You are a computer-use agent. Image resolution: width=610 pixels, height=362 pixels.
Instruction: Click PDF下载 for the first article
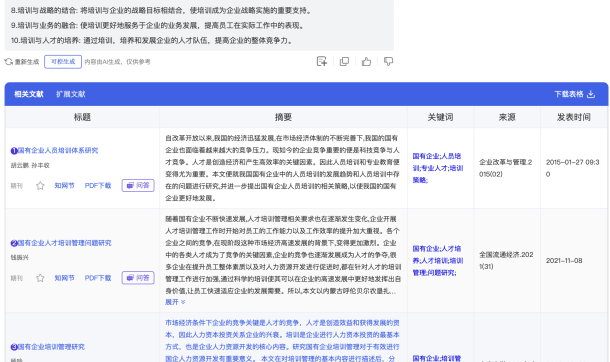98,186
